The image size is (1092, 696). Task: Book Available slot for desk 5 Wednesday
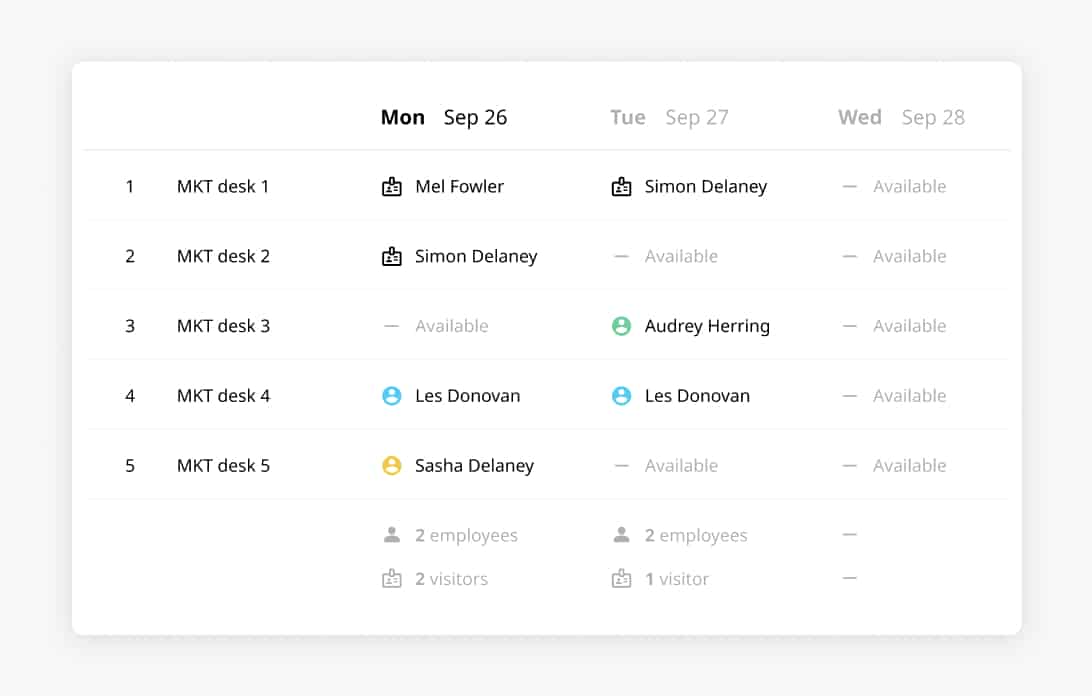(910, 465)
